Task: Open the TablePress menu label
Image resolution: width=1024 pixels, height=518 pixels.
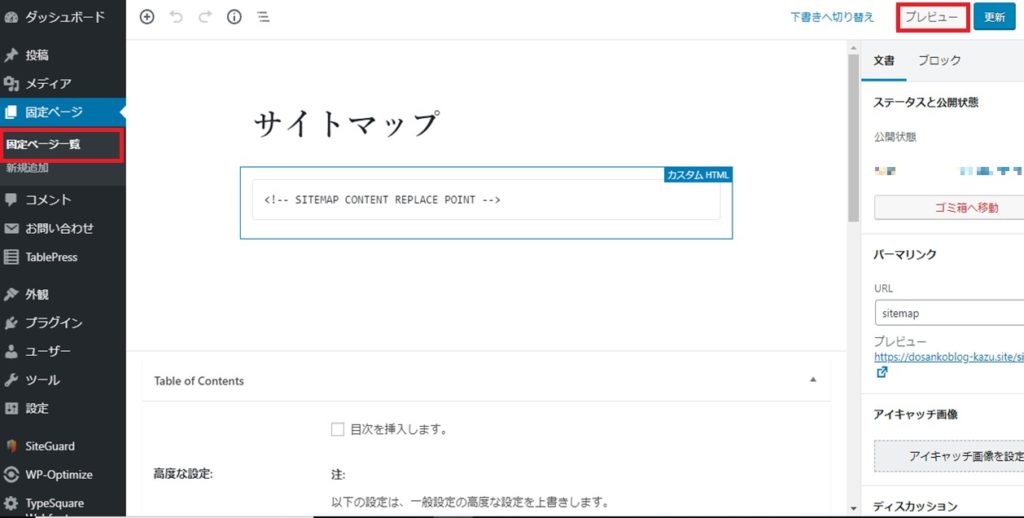Action: (52, 257)
